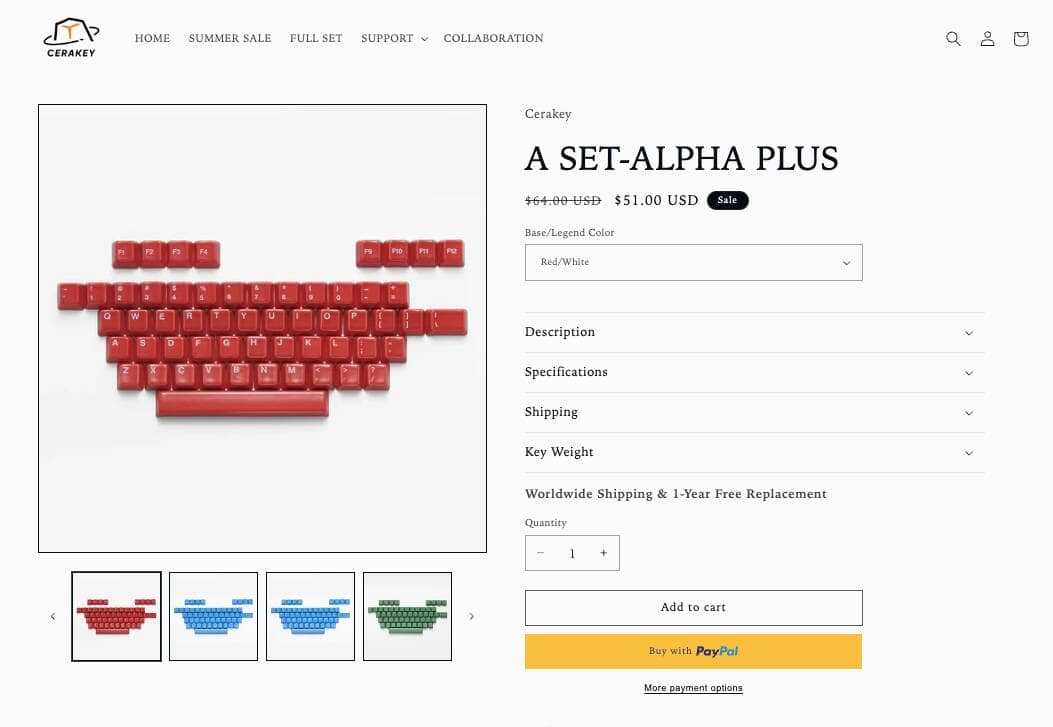Select the green keycap thumbnail
The height and width of the screenshot is (727, 1053).
407,616
